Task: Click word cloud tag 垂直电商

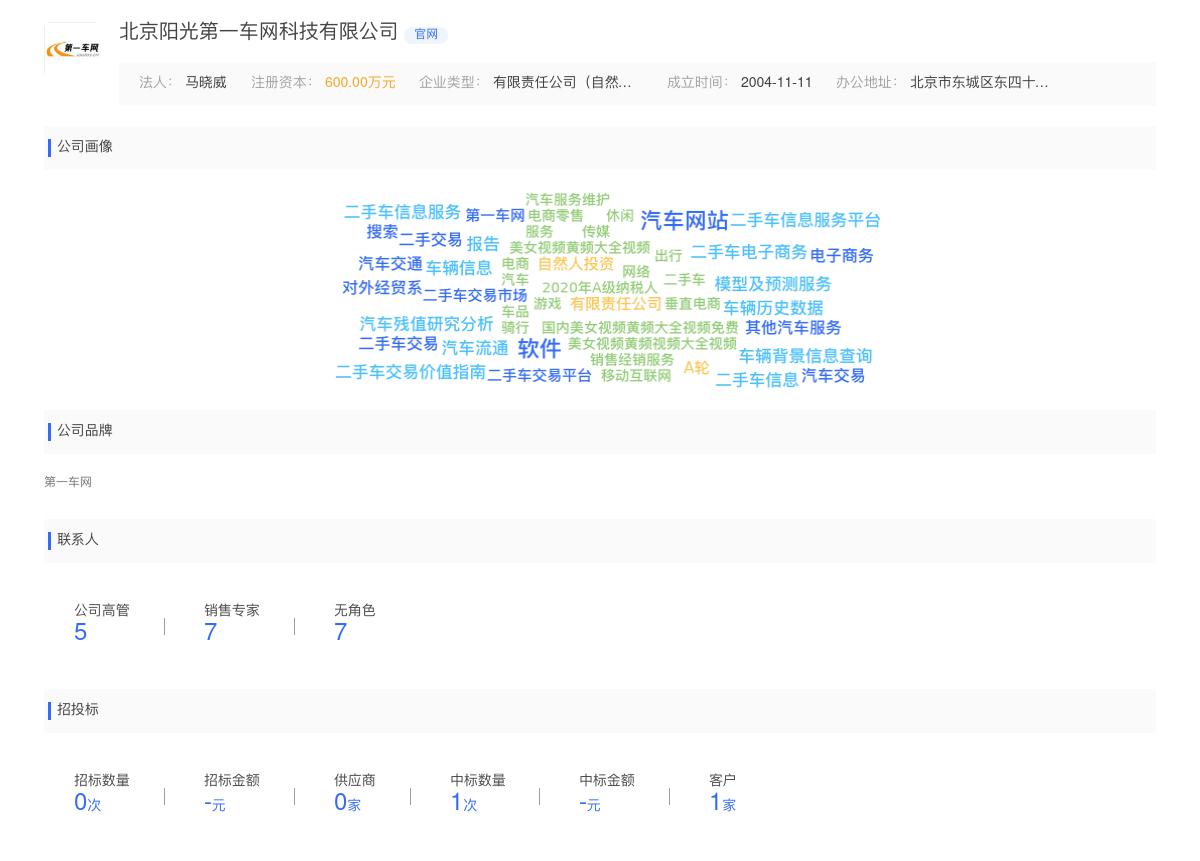Action: (692, 304)
